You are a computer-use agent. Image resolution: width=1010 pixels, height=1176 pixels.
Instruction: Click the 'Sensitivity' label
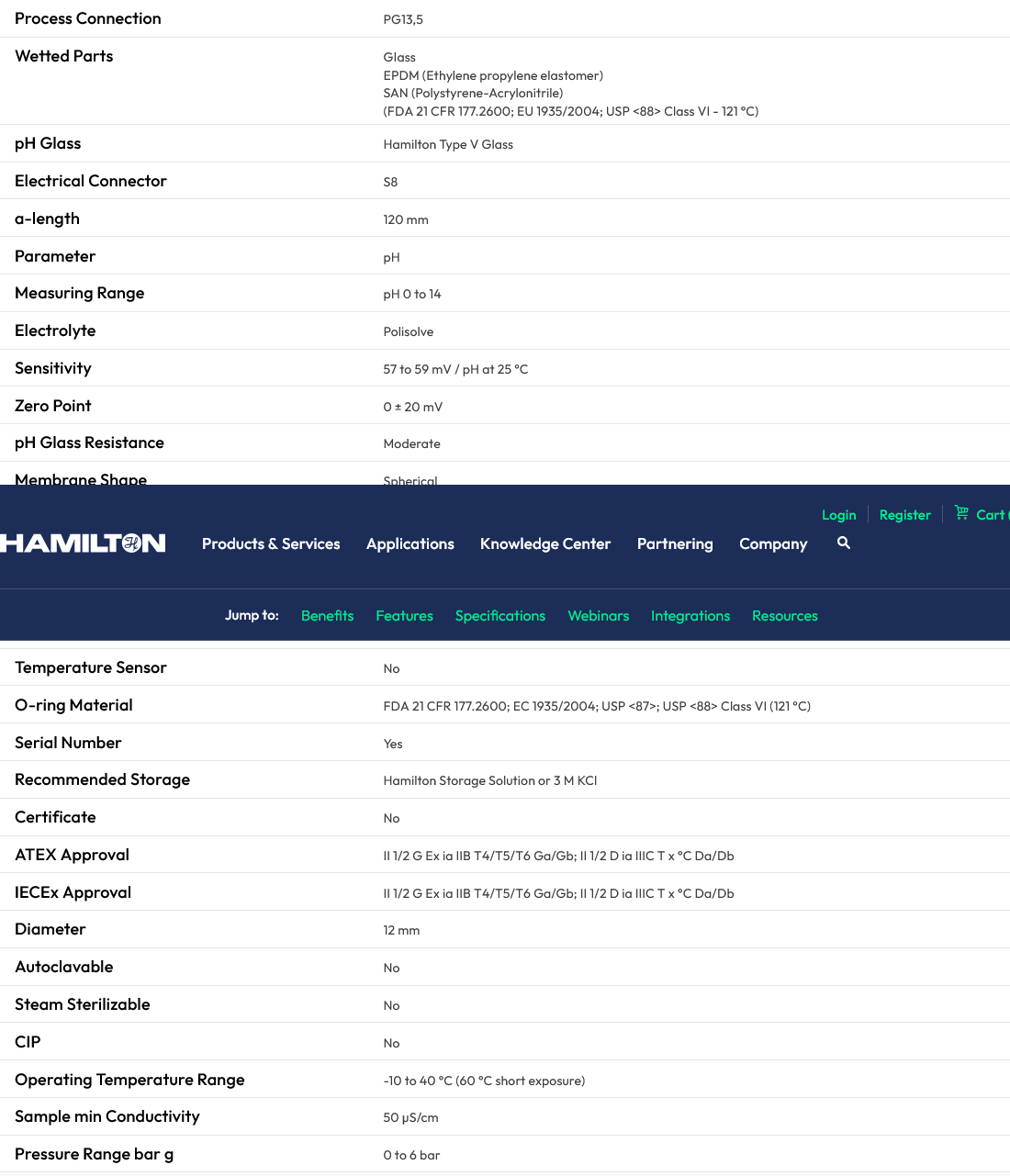coord(53,368)
